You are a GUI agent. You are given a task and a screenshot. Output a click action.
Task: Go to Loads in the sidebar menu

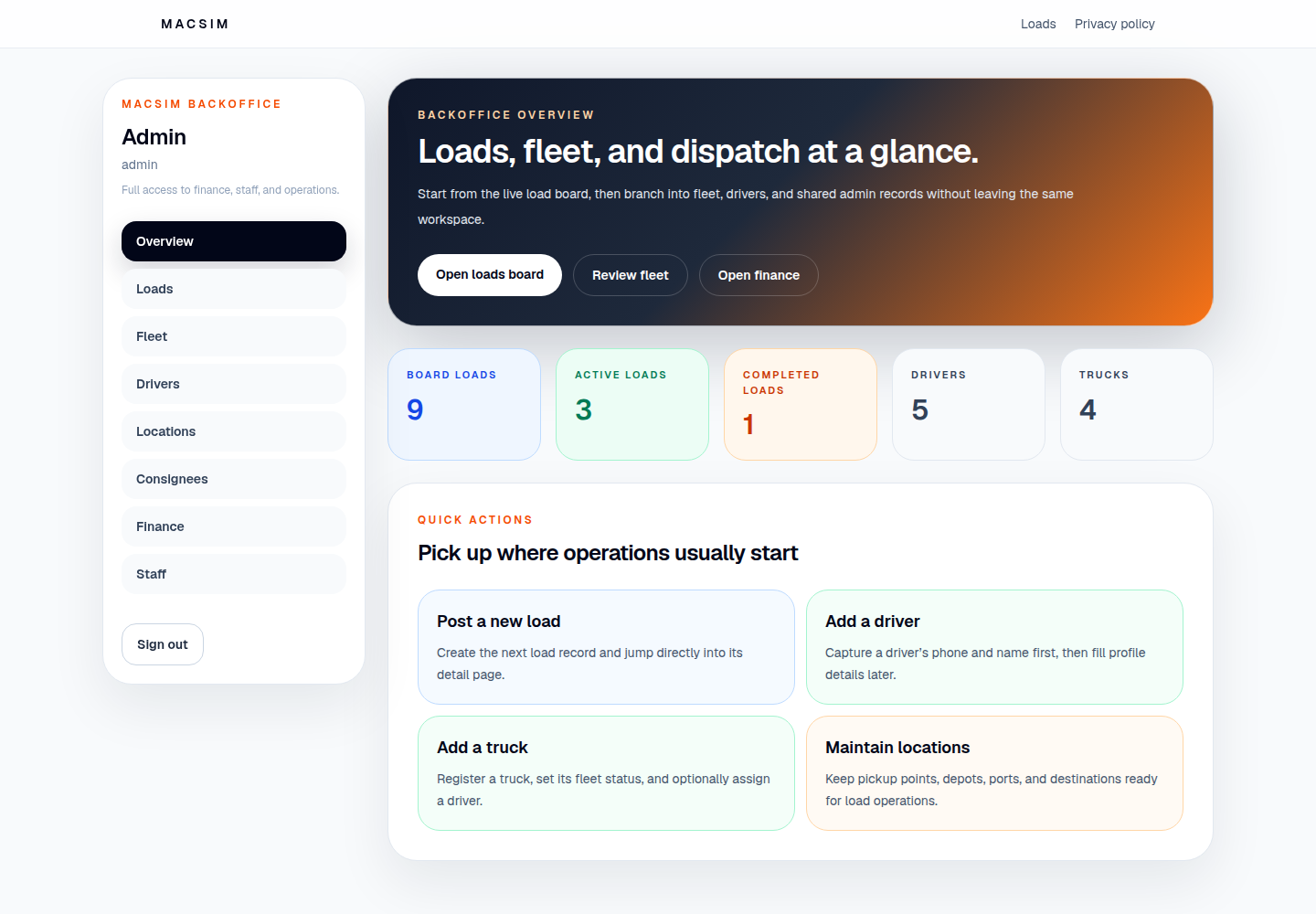point(234,289)
